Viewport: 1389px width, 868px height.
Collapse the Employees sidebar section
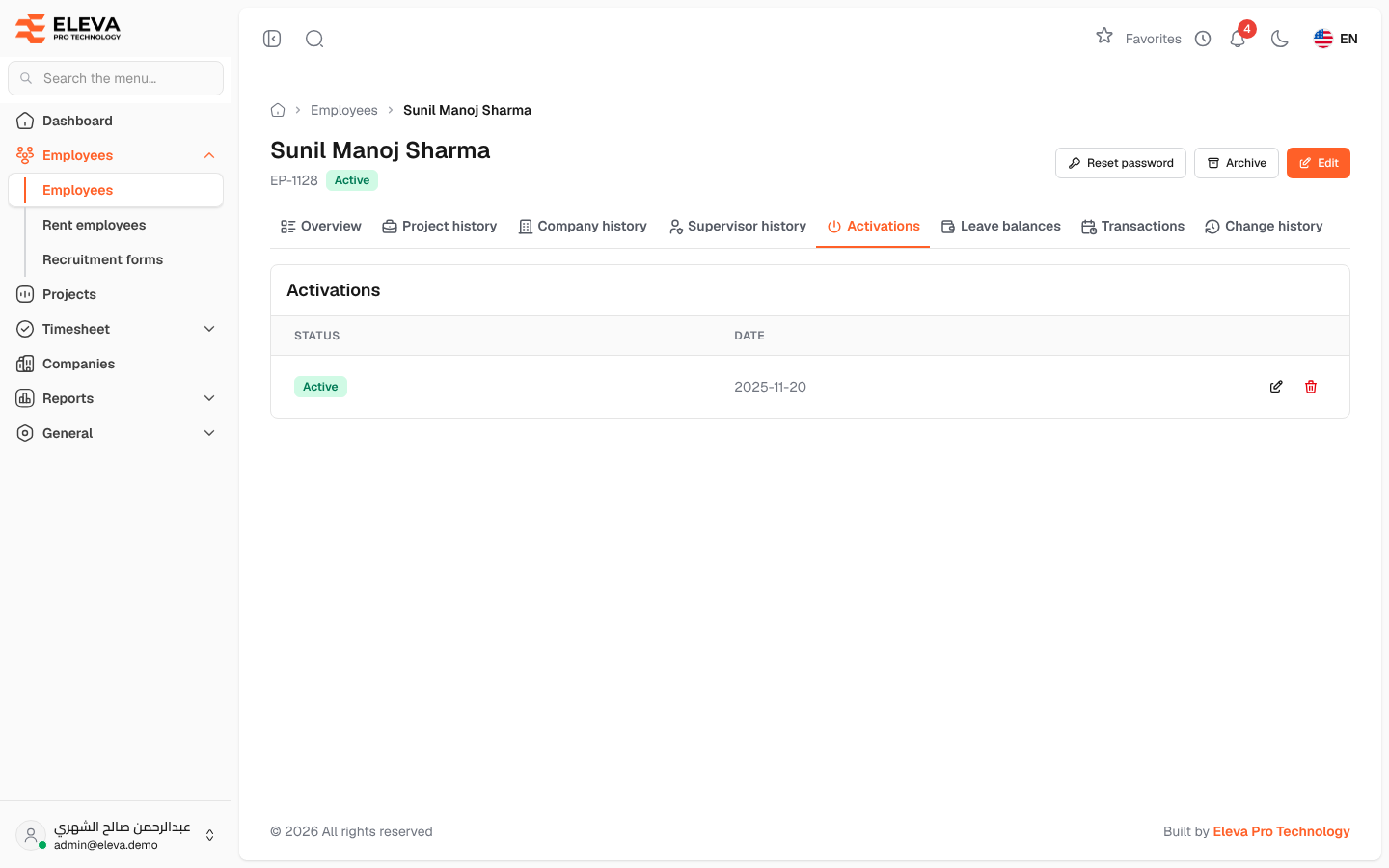pyautogui.click(x=209, y=155)
